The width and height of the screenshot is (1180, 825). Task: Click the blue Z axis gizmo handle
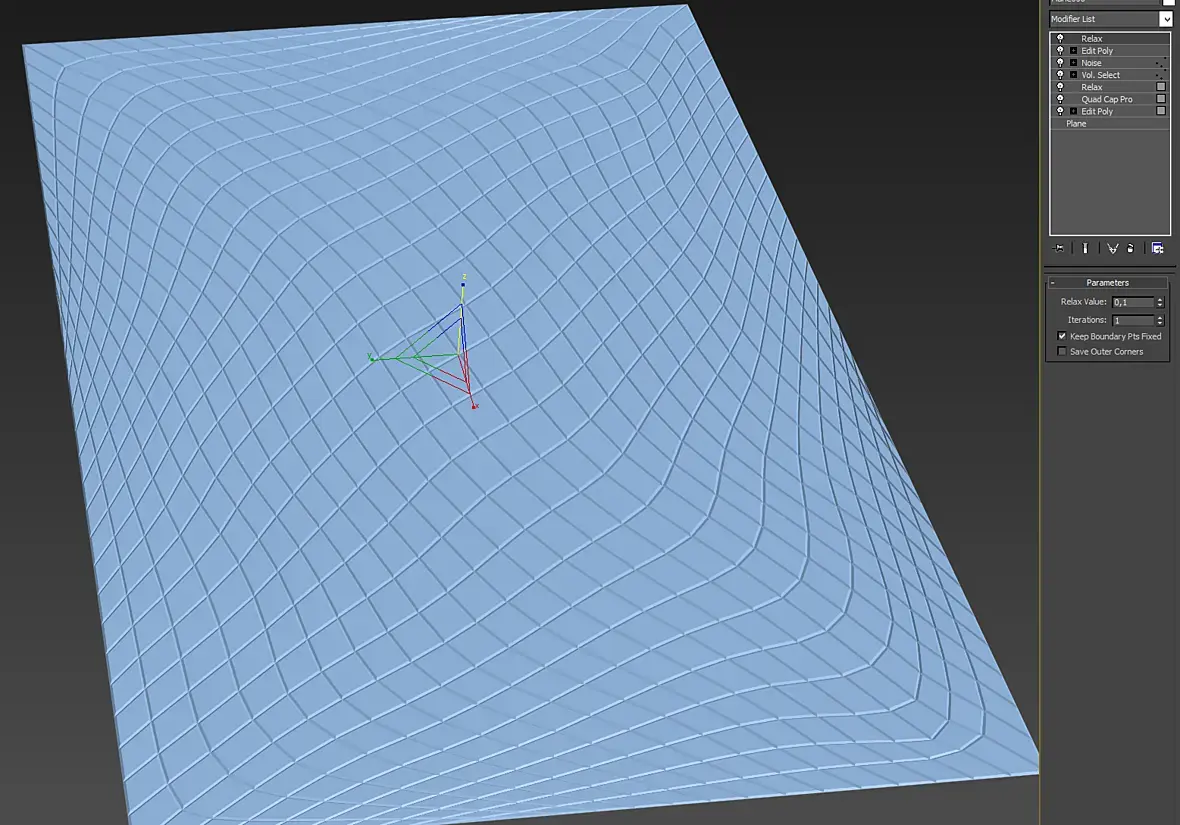tap(464, 283)
